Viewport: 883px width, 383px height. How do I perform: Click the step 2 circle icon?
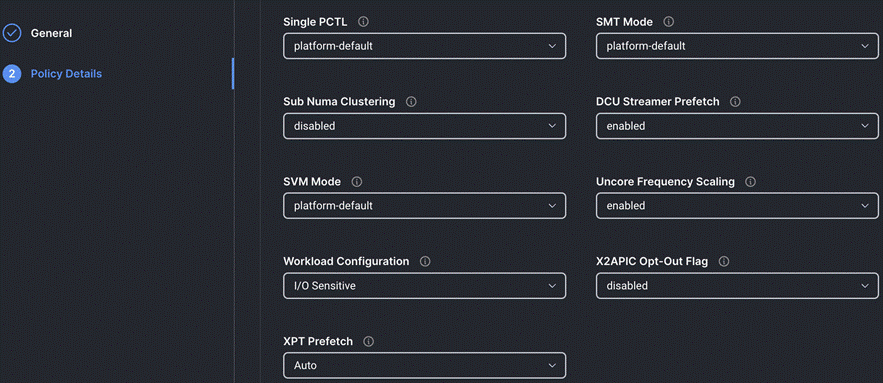(x=12, y=74)
